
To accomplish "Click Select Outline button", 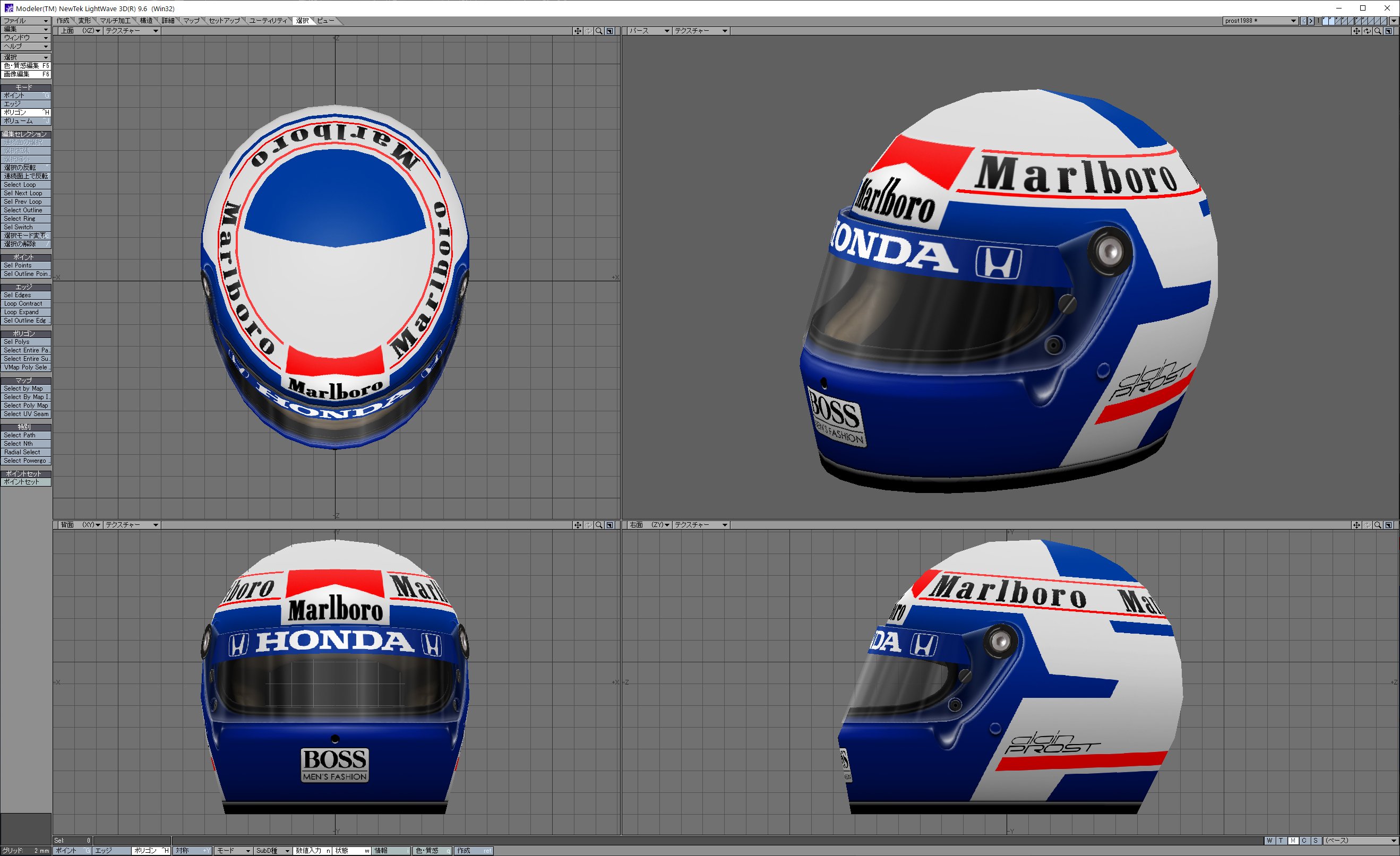I will (25, 211).
